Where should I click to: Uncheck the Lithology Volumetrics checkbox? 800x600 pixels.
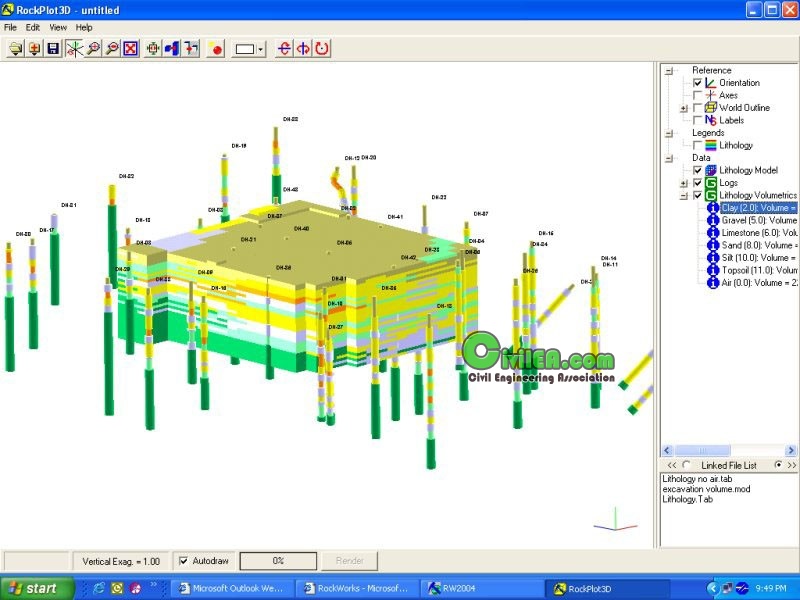click(697, 195)
